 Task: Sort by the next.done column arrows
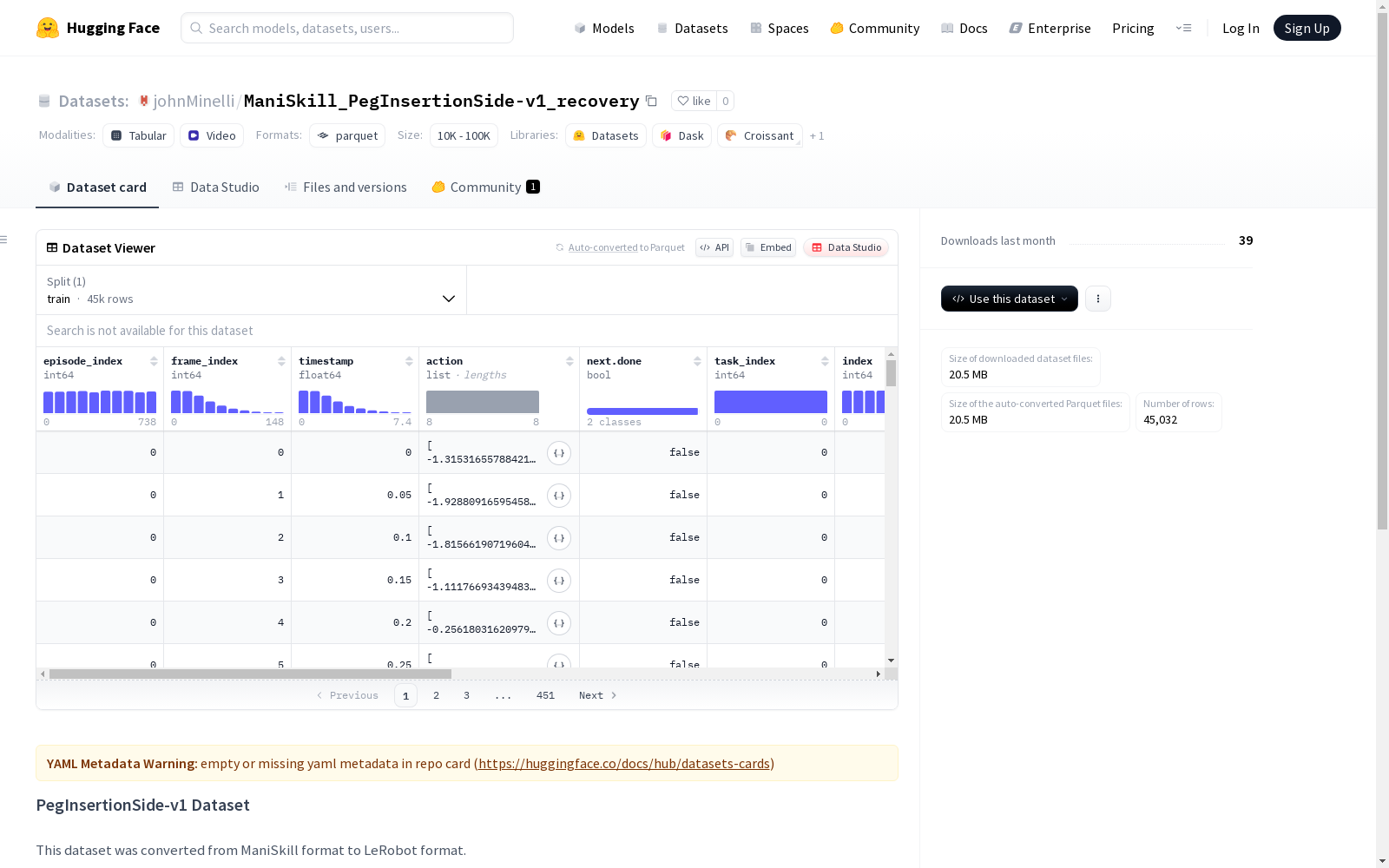coord(697,361)
